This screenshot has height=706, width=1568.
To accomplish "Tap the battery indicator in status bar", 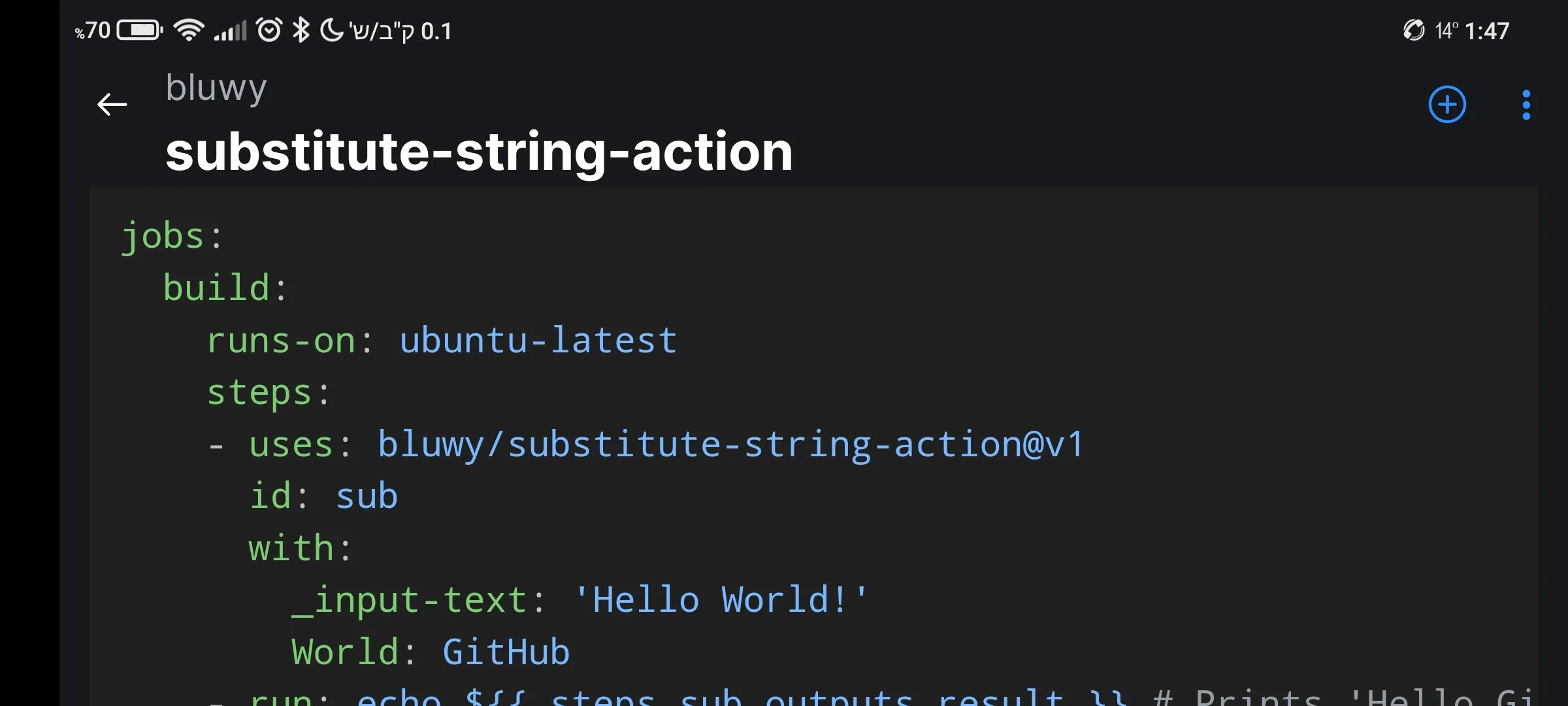I will pos(139,30).
